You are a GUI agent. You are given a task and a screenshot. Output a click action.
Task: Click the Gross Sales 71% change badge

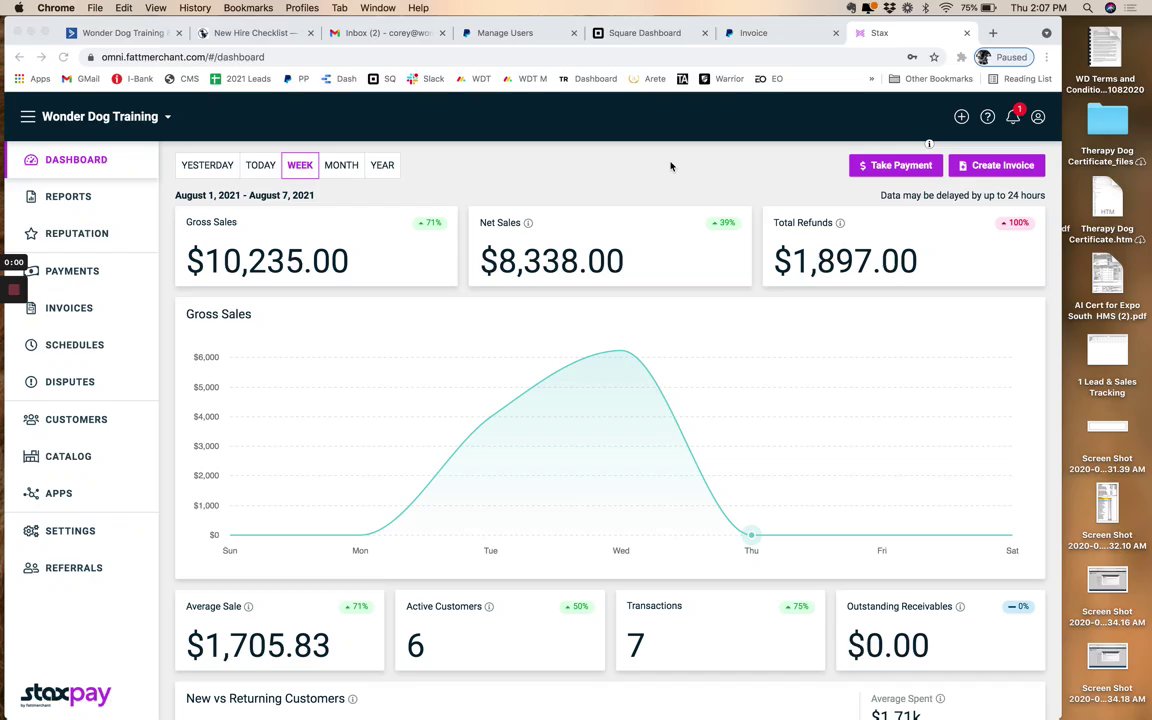click(x=430, y=223)
